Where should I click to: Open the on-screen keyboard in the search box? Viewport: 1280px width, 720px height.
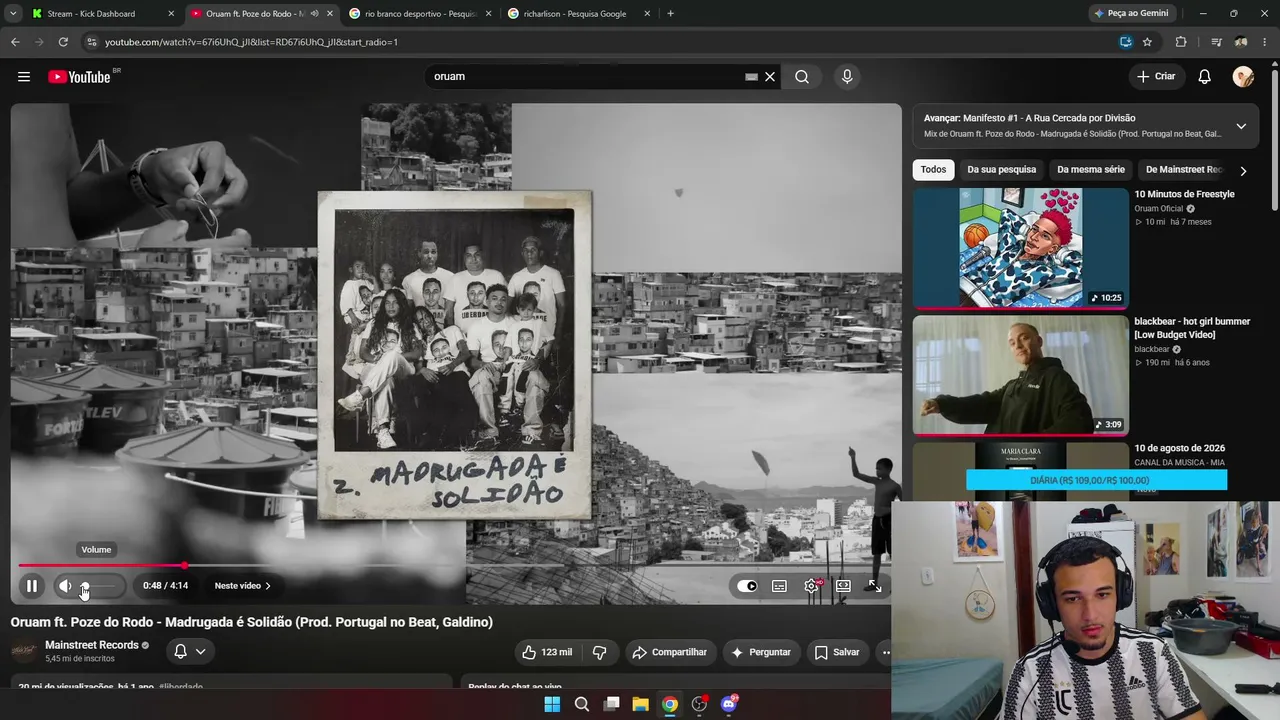click(x=751, y=77)
